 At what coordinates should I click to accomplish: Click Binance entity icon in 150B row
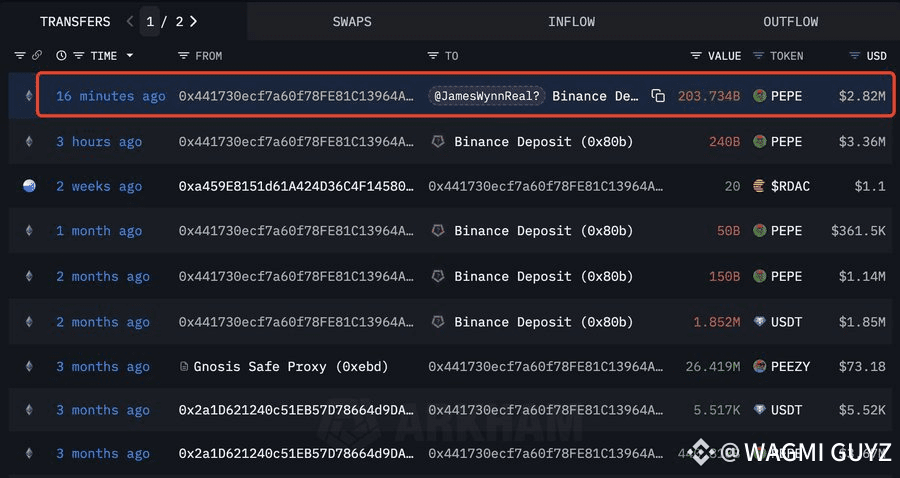438,276
